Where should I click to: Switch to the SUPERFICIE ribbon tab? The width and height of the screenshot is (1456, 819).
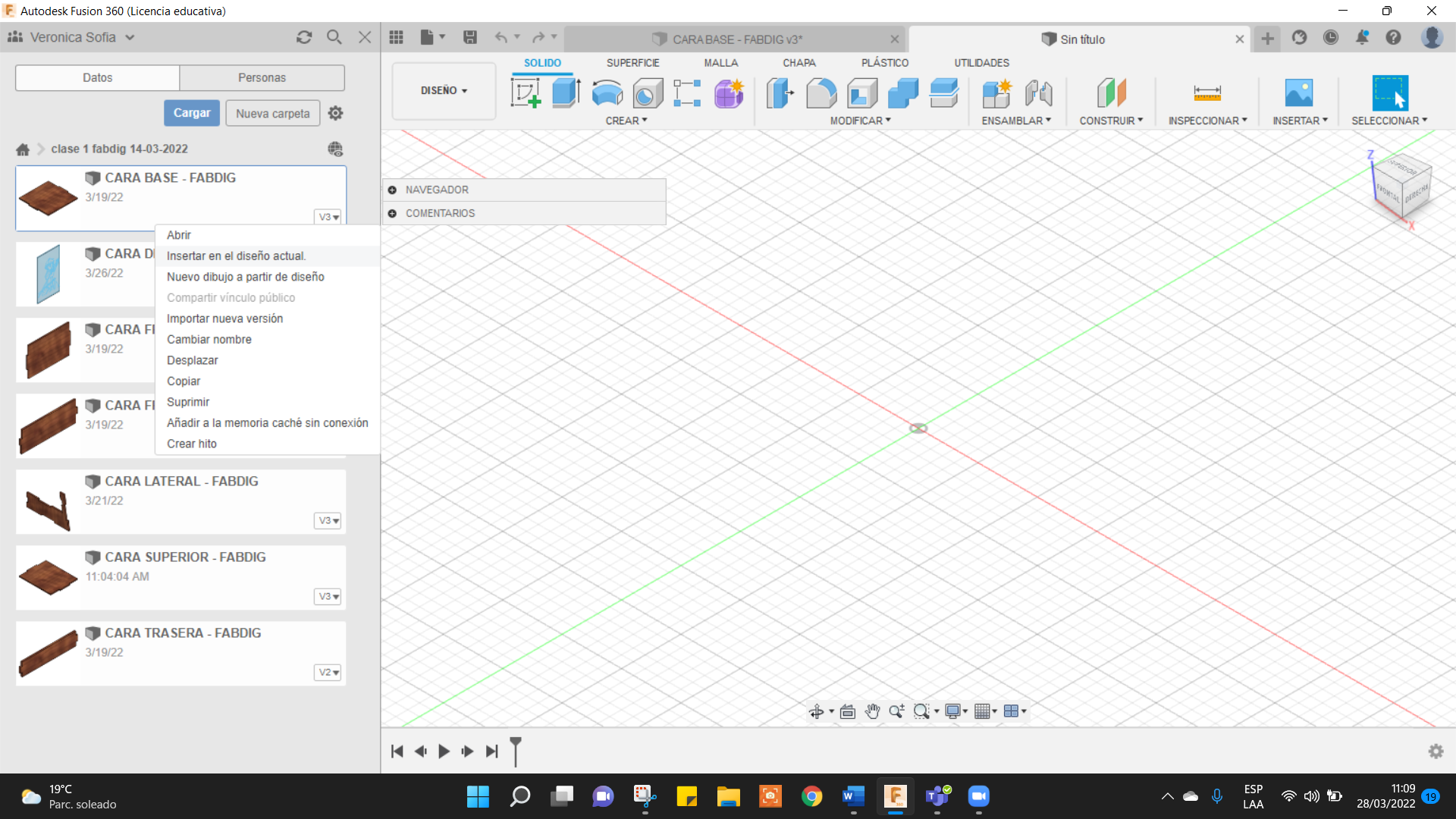coord(632,63)
